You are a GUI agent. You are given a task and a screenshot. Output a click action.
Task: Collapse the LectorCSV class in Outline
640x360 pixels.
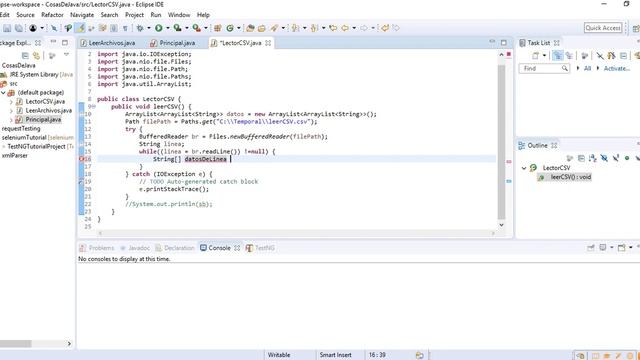pyautogui.click(x=524, y=168)
